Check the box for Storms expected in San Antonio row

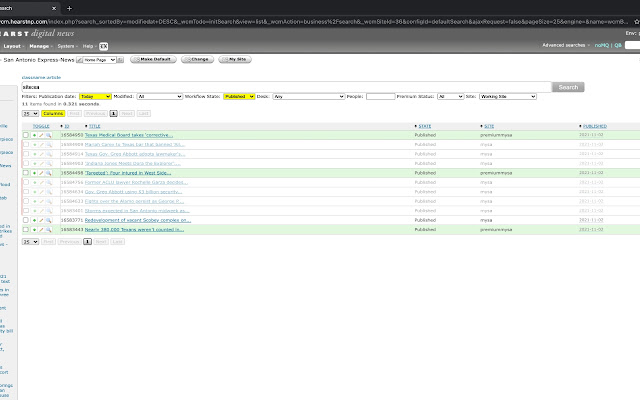[x=26, y=211]
